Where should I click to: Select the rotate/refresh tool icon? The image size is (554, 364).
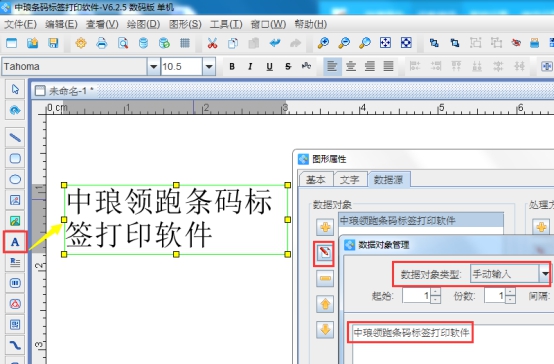pos(15,110)
